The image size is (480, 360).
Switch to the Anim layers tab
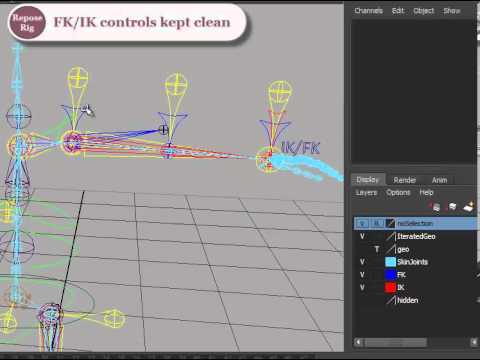pyautogui.click(x=439, y=180)
